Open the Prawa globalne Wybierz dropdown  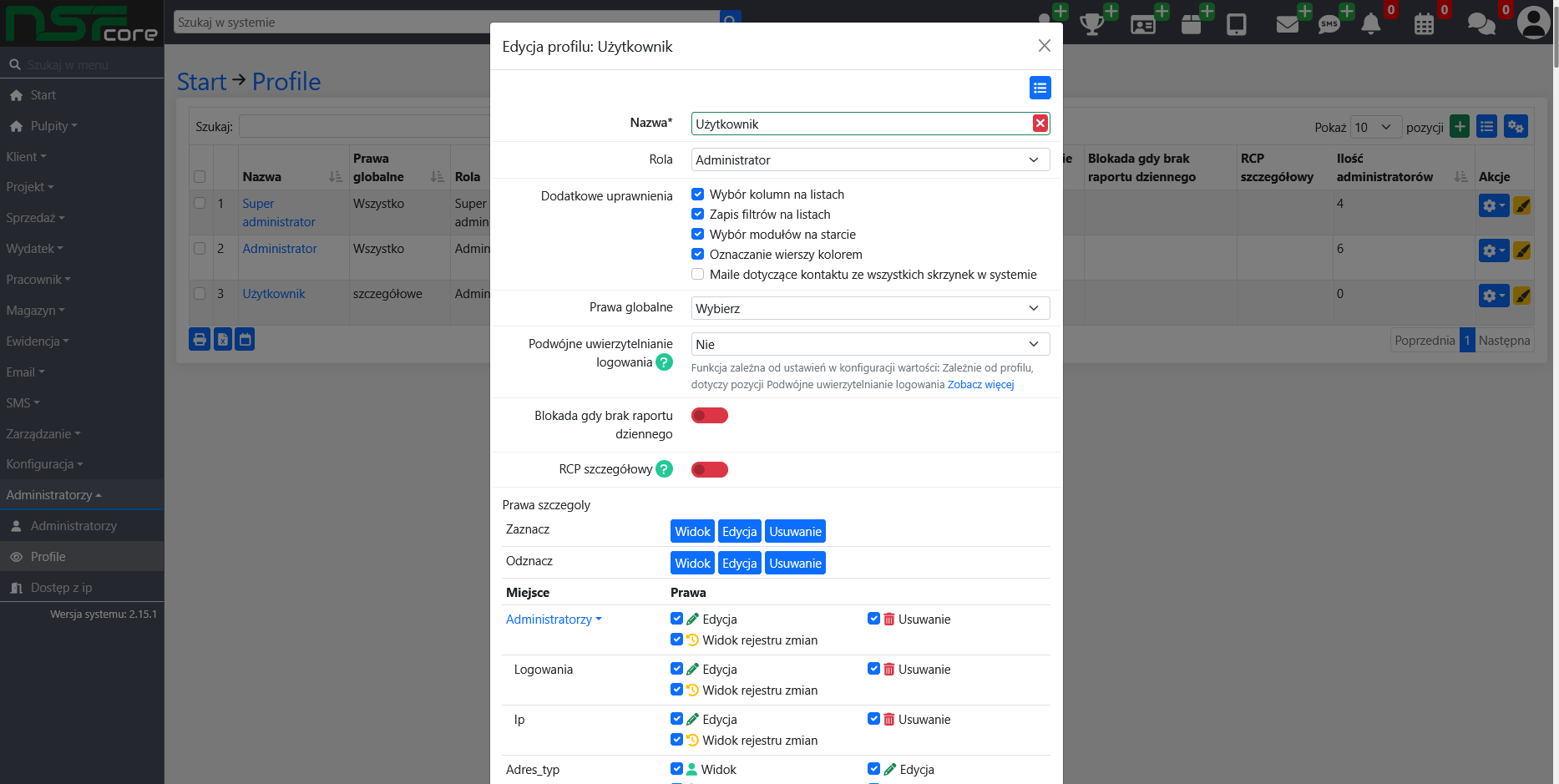870,308
